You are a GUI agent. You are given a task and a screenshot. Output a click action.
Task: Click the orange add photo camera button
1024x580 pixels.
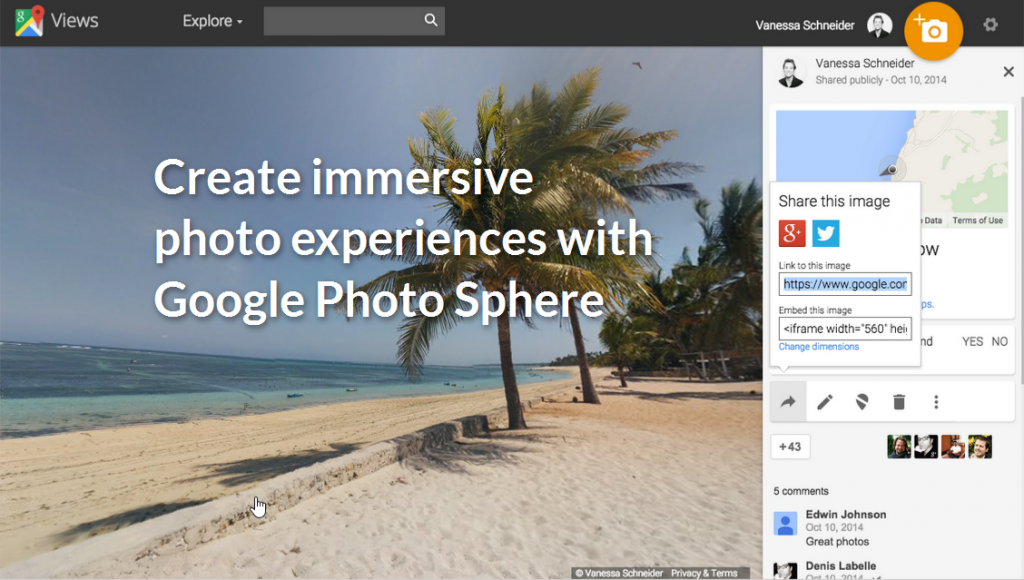[x=933, y=31]
